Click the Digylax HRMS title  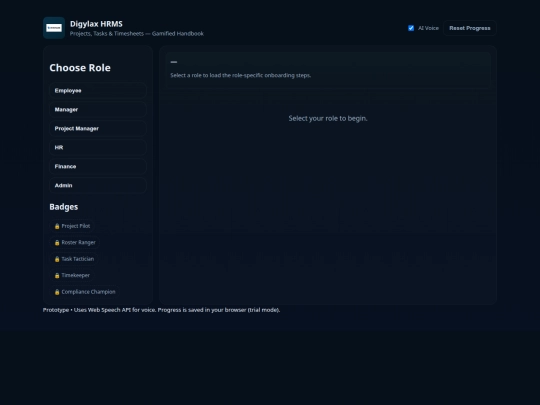click(x=96, y=24)
